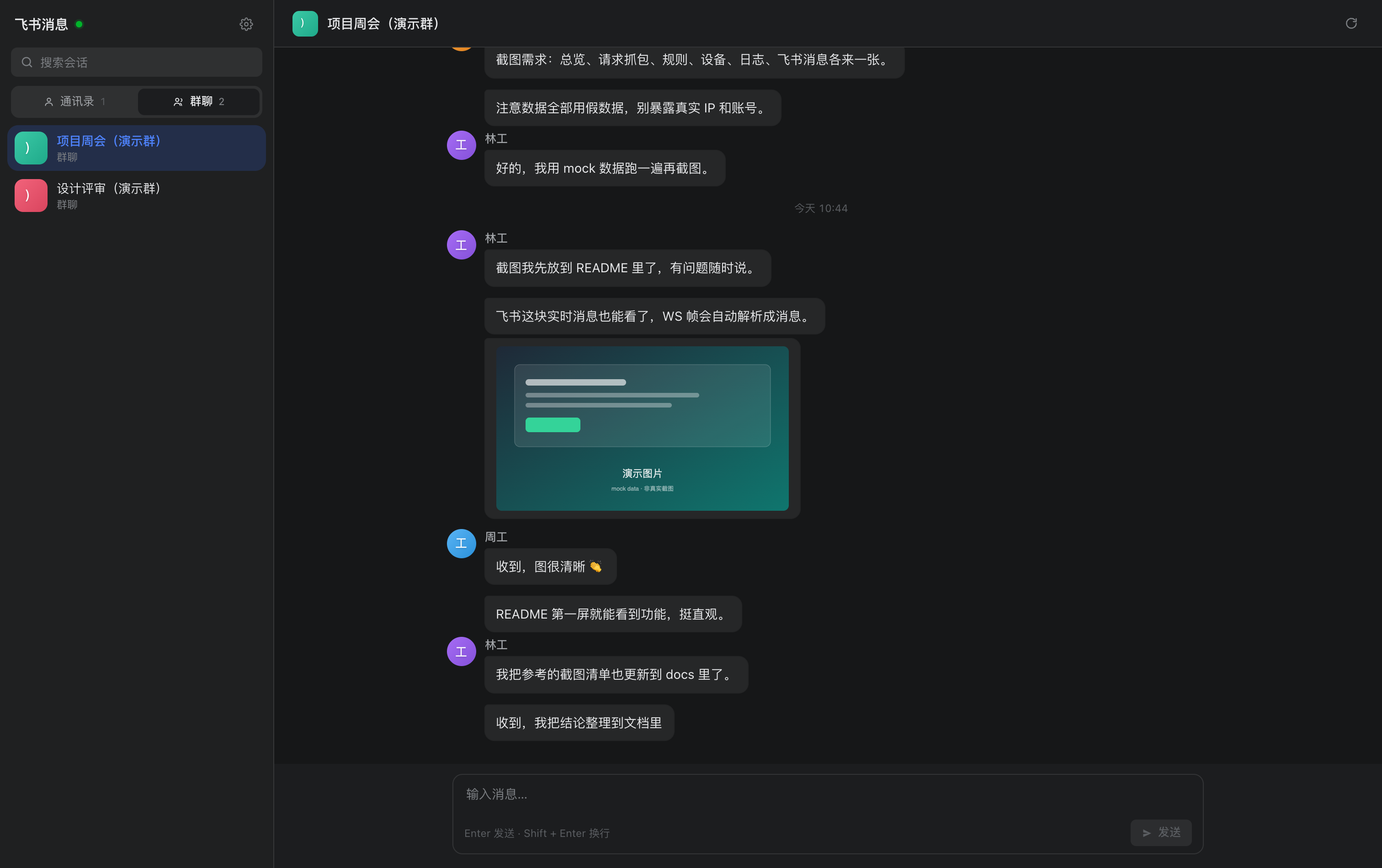Click the 今天 10:44 timestamp
This screenshot has height=868, width=1382.
pos(821,208)
